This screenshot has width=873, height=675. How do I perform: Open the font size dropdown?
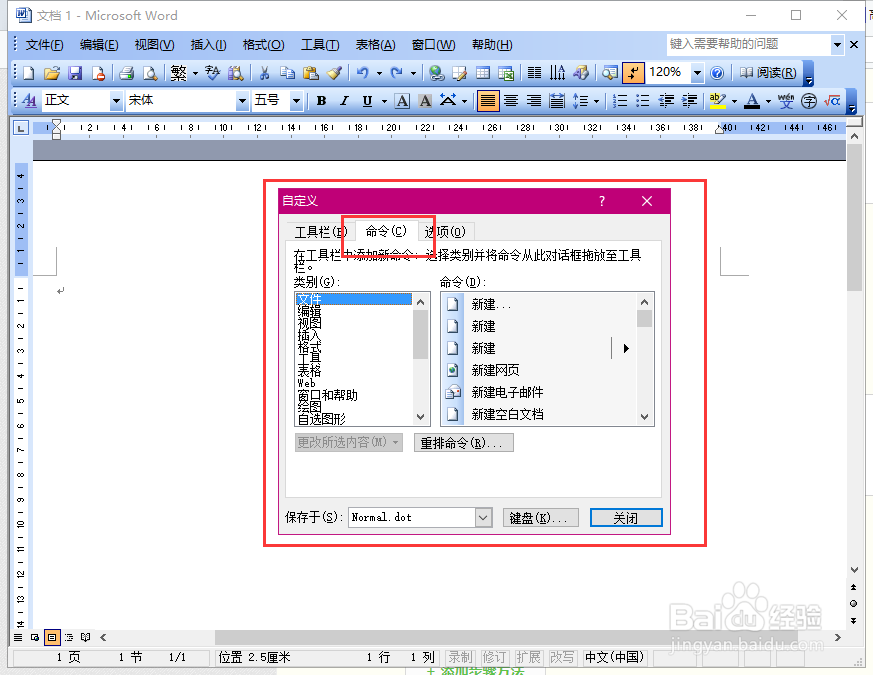(297, 100)
